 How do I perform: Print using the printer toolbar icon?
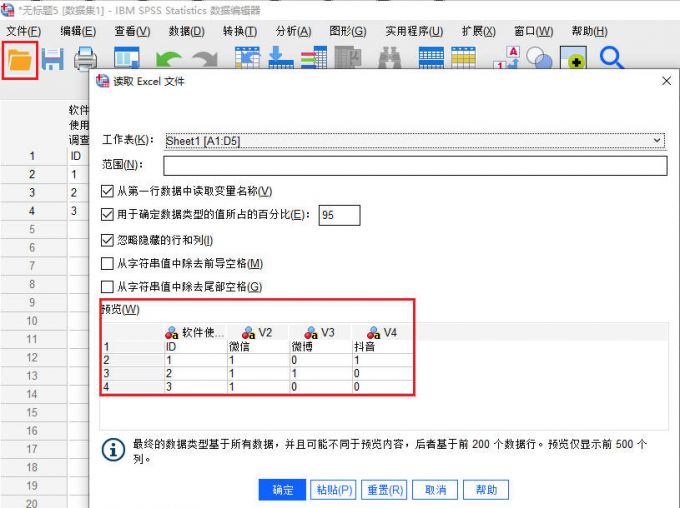(x=85, y=59)
